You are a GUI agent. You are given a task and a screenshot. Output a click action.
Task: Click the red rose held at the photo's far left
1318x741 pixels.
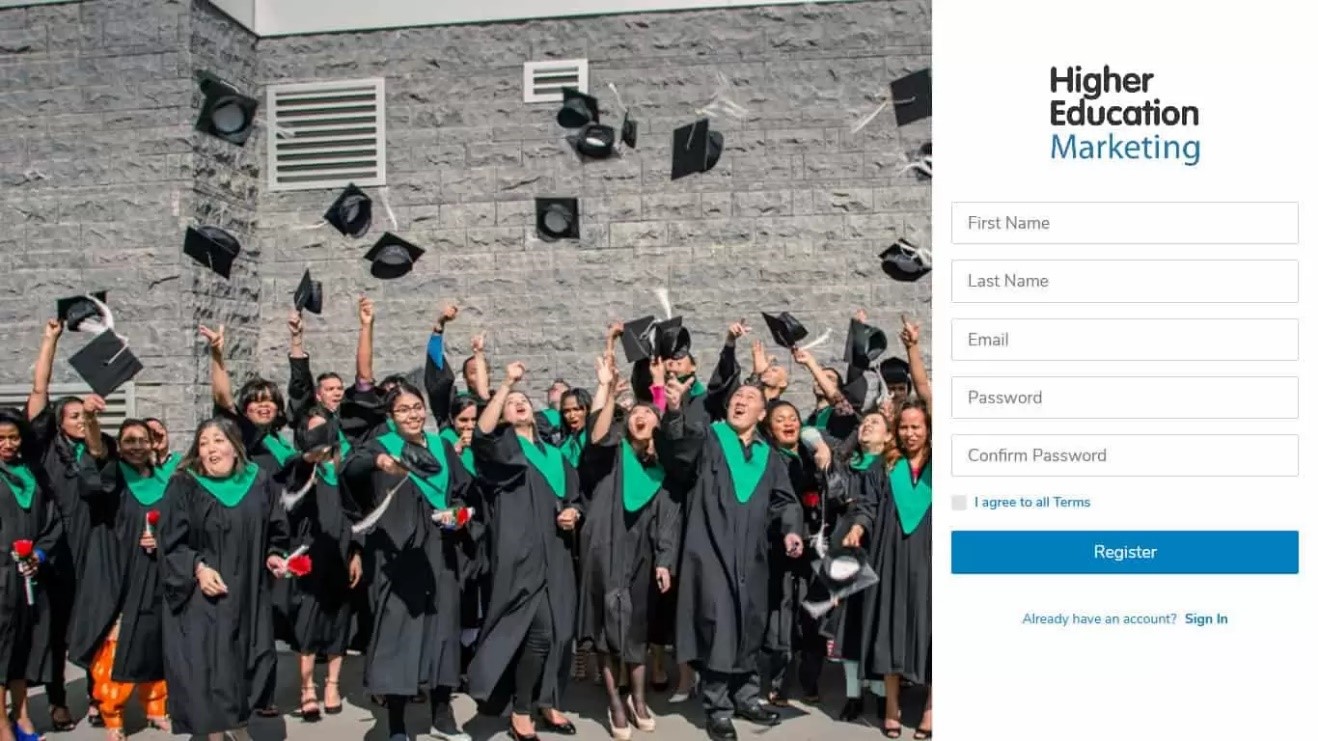coord(22,552)
